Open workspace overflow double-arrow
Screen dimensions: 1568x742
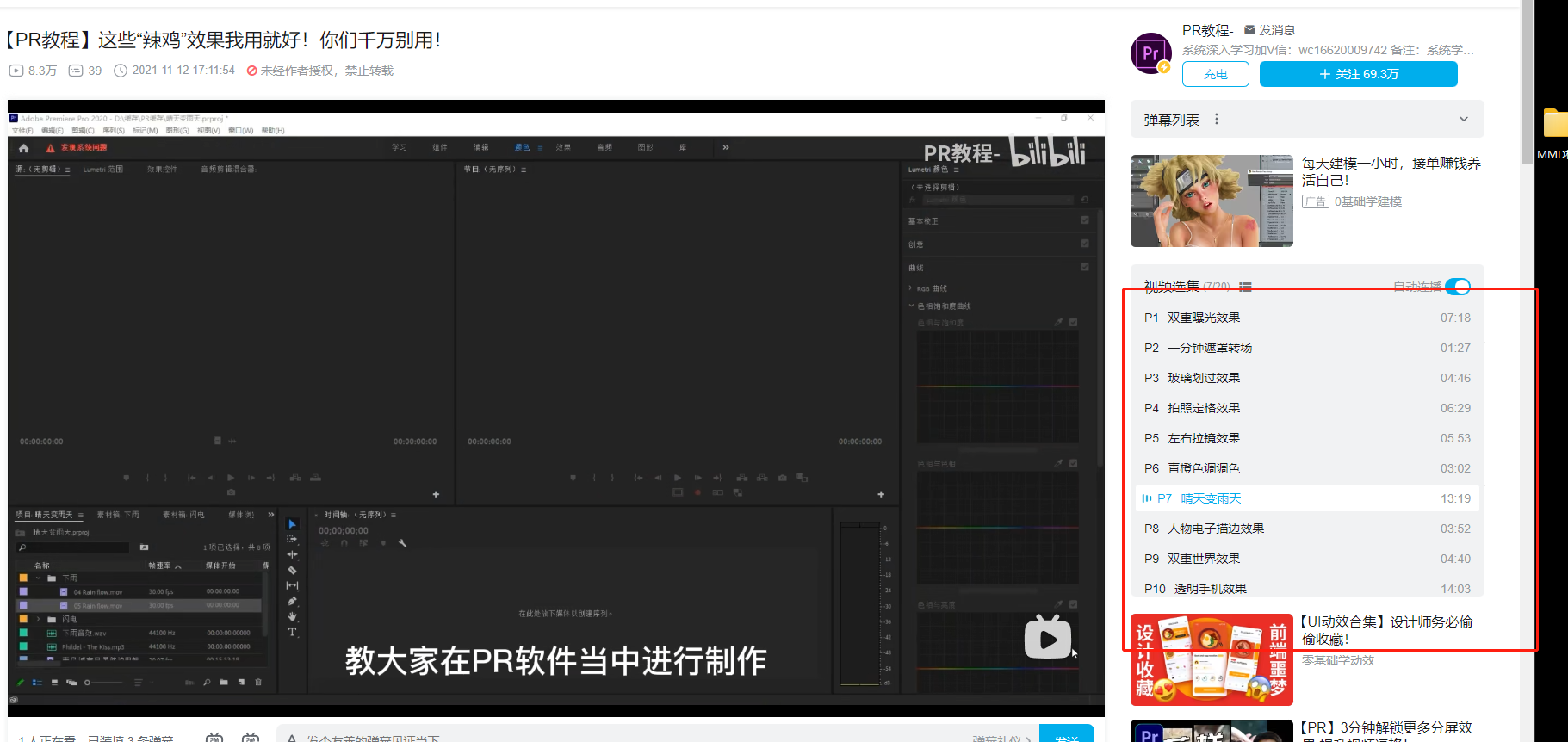point(726,147)
